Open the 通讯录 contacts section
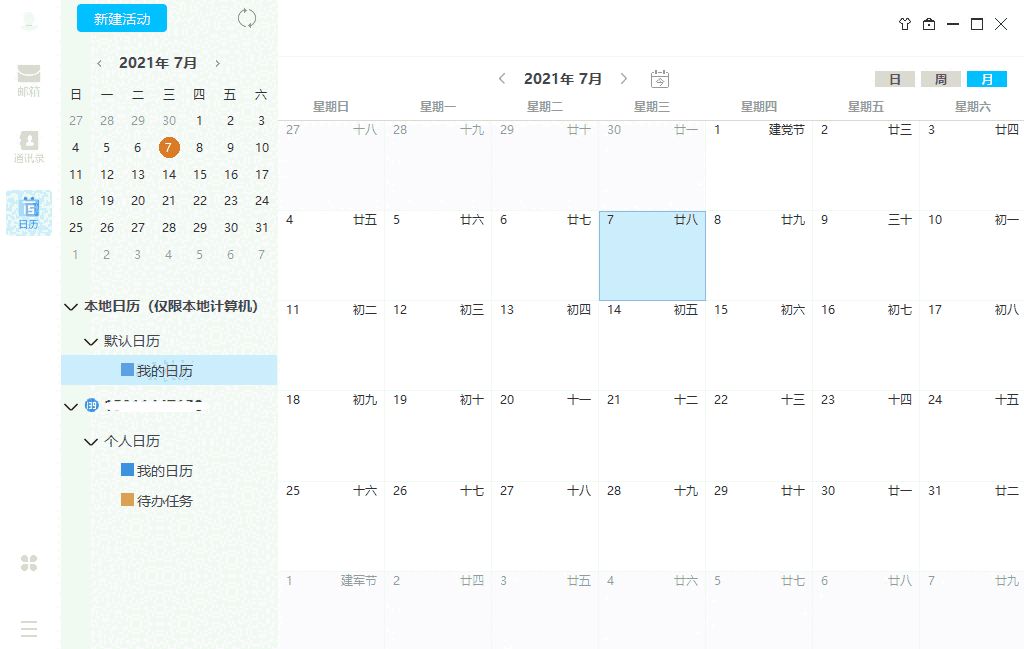The height and width of the screenshot is (649, 1024). click(x=28, y=140)
